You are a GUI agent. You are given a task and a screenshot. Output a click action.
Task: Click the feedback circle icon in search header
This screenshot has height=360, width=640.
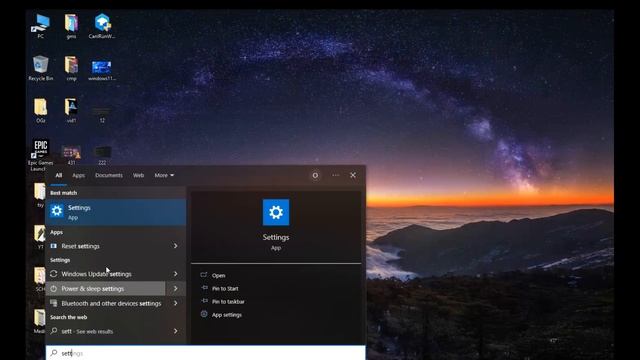coord(315,176)
